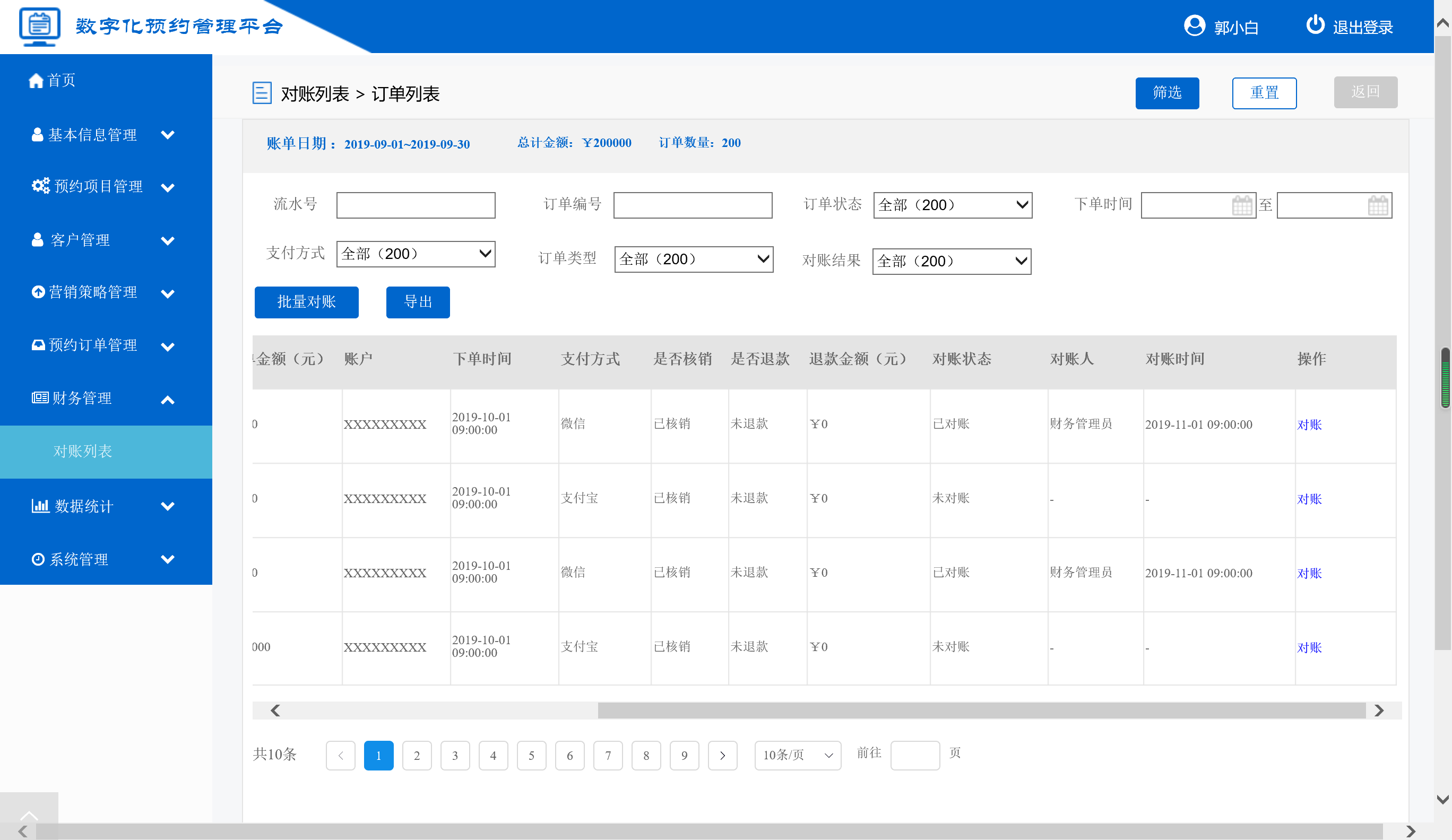Click the table horizontal scrollbar thumb
This screenshot has width=1452, height=840.
point(981,711)
